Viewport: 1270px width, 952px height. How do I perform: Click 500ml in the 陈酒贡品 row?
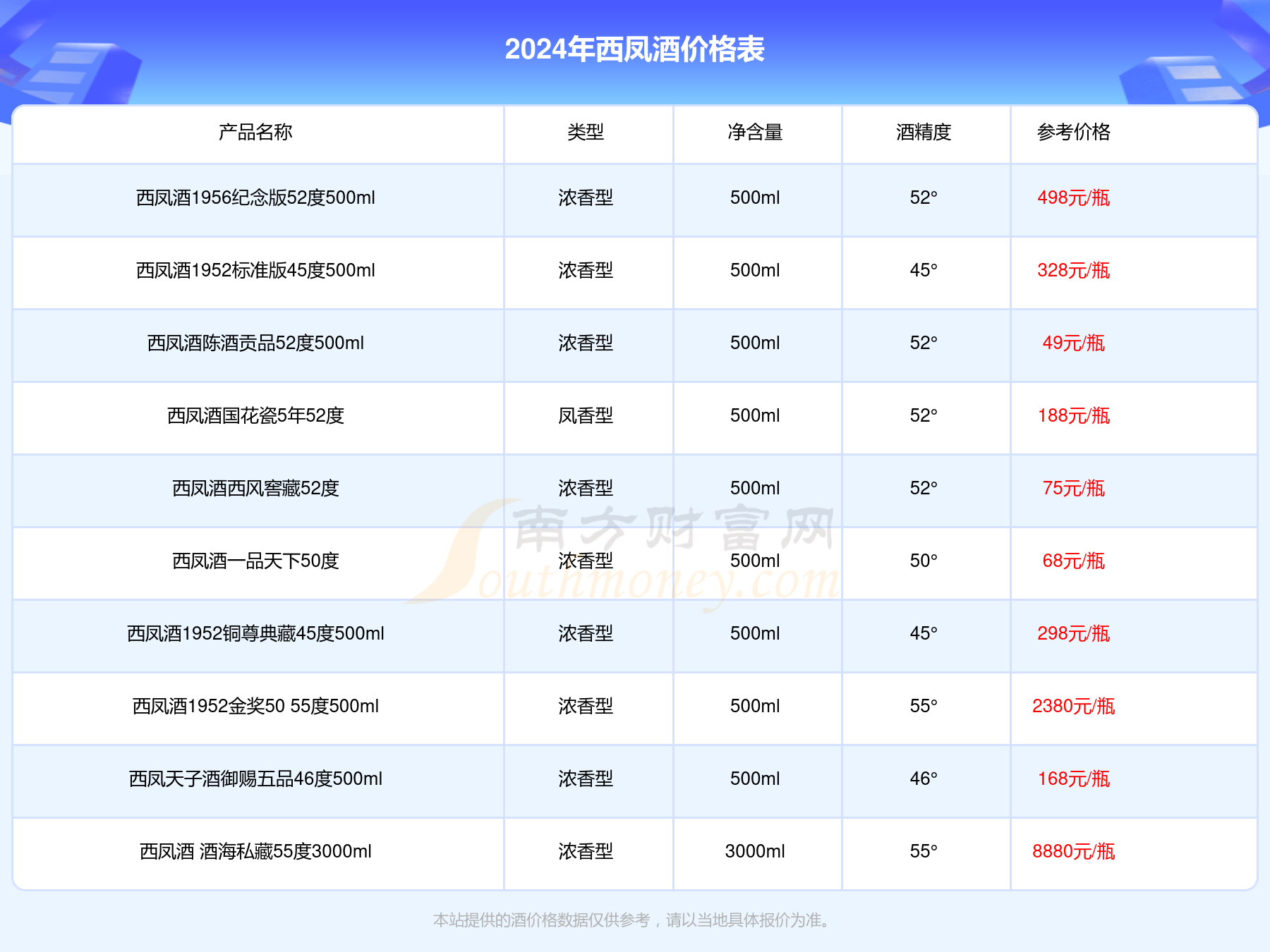755,343
